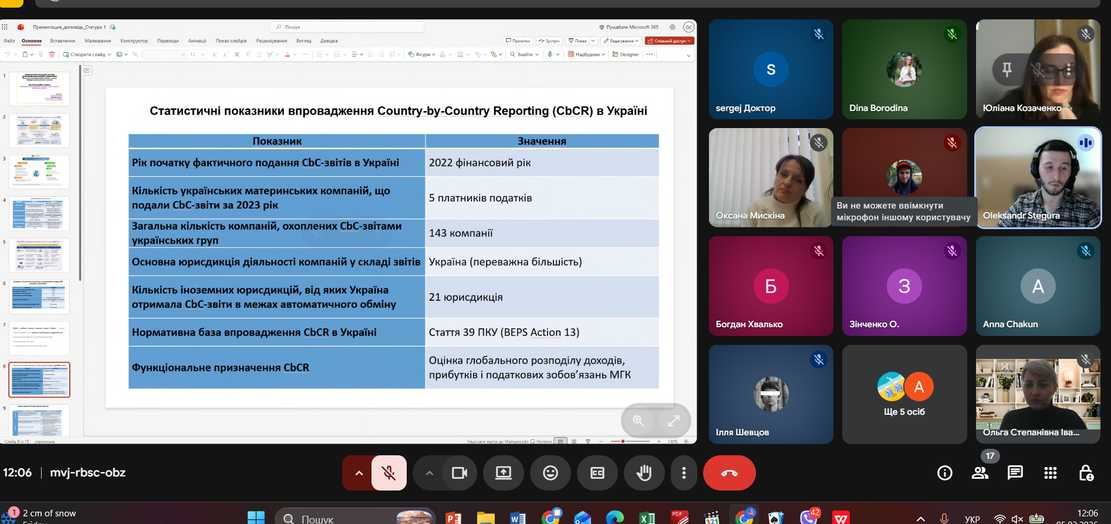Unmute the microphone in Meet toolbar

tap(389, 473)
